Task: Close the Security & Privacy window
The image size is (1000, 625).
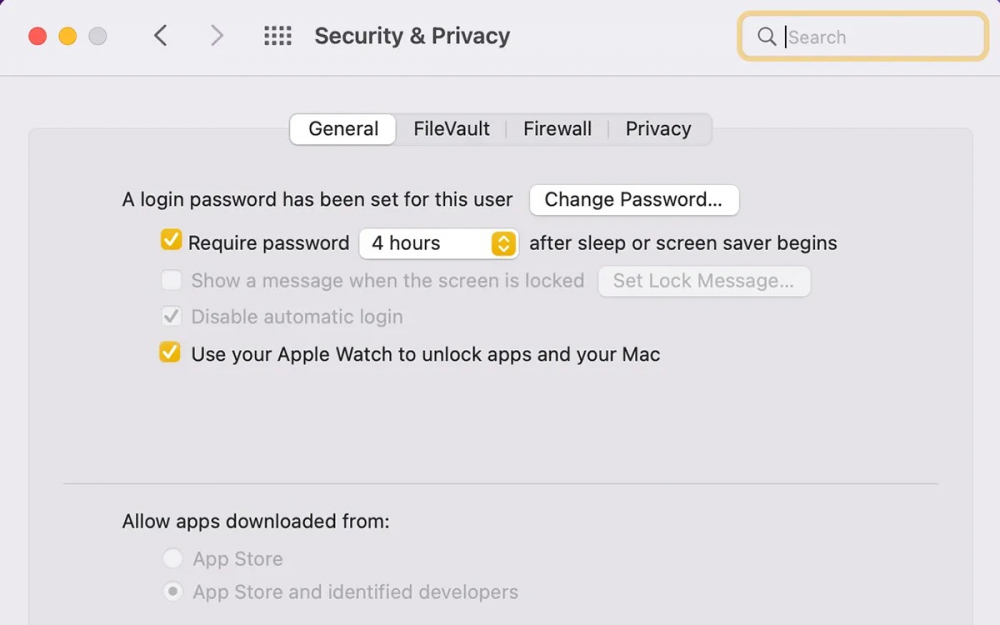Action: tap(37, 36)
